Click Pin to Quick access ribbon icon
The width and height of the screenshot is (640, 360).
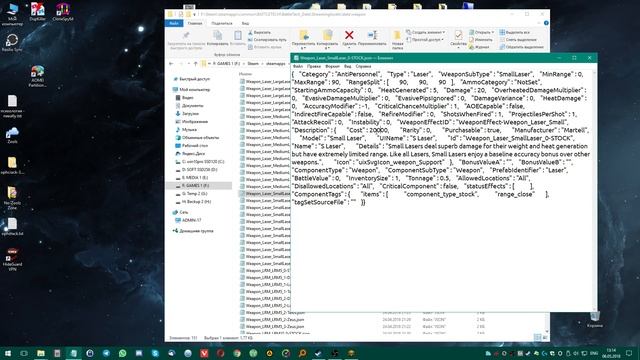pyautogui.click(x=186, y=36)
